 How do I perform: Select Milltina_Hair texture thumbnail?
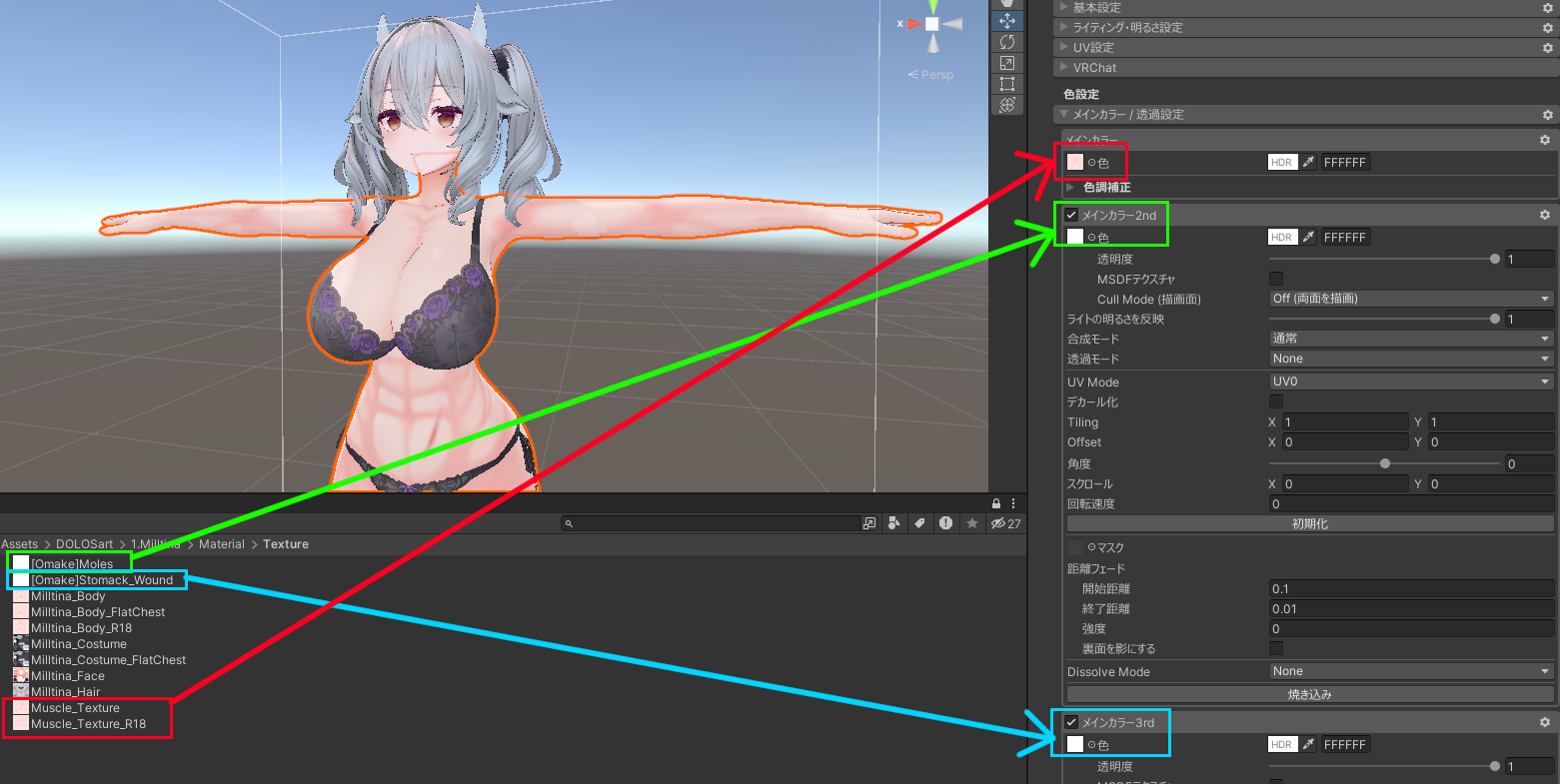pyautogui.click(x=21, y=692)
